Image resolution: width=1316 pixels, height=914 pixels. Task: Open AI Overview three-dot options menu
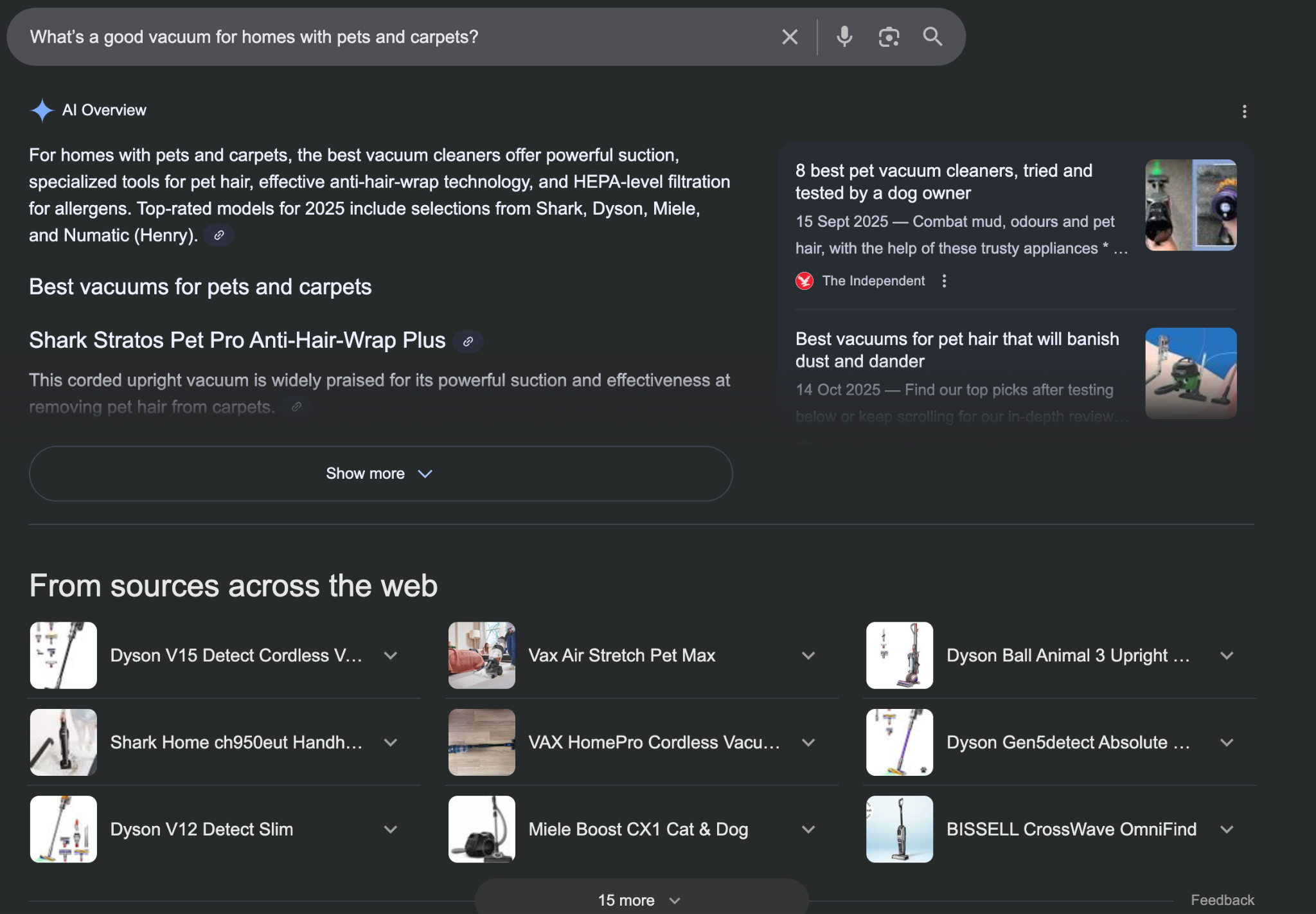click(1244, 112)
